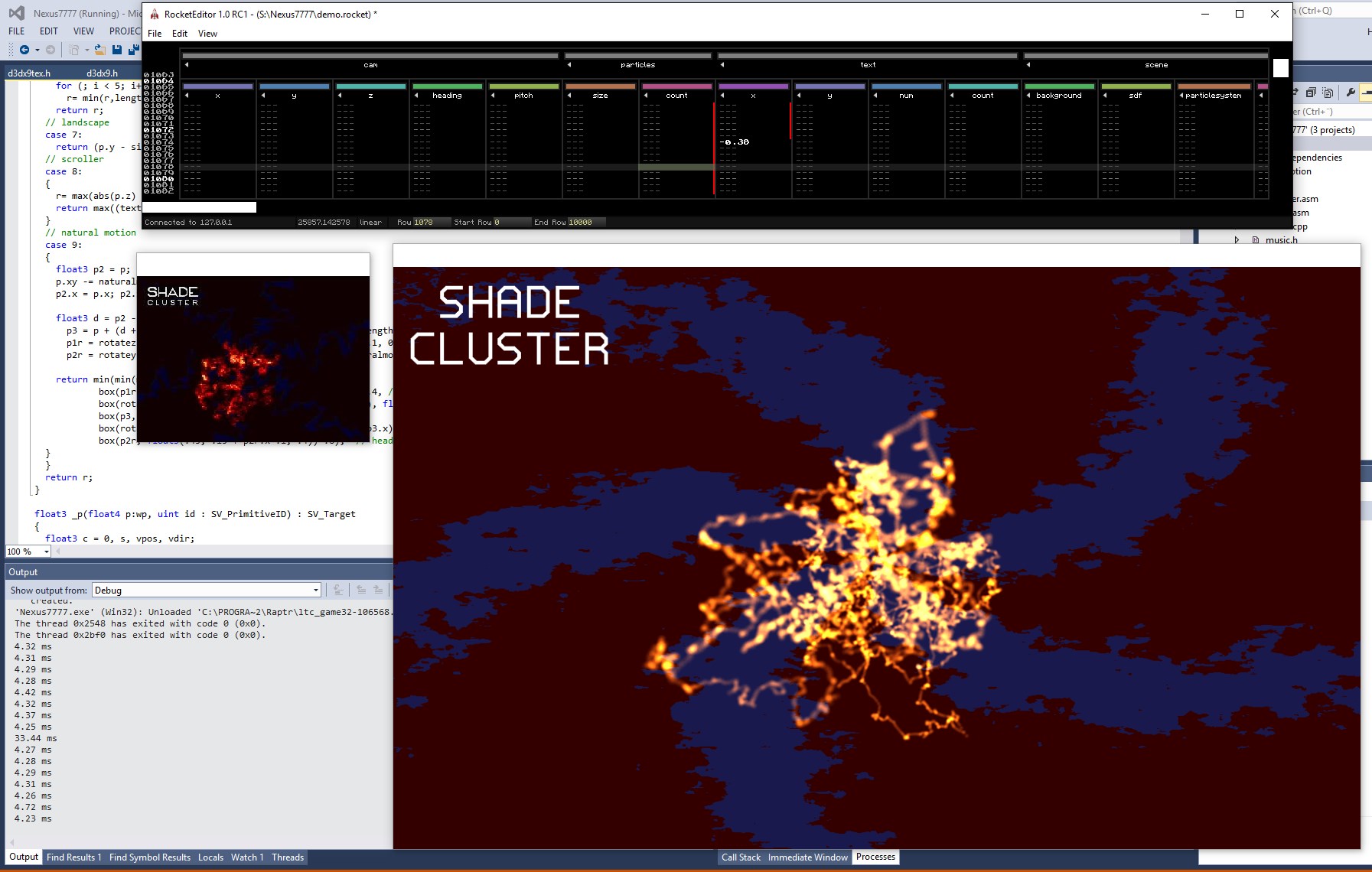Open the Show output from Debug dropdown
This screenshot has width=1372, height=872.
coord(207,590)
